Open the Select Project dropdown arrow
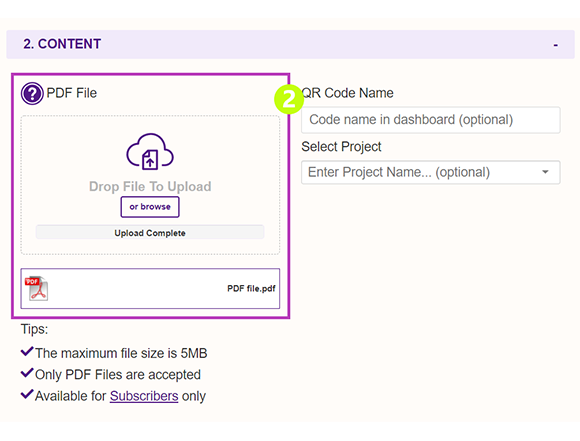This screenshot has height=441, width=580. 545,172
